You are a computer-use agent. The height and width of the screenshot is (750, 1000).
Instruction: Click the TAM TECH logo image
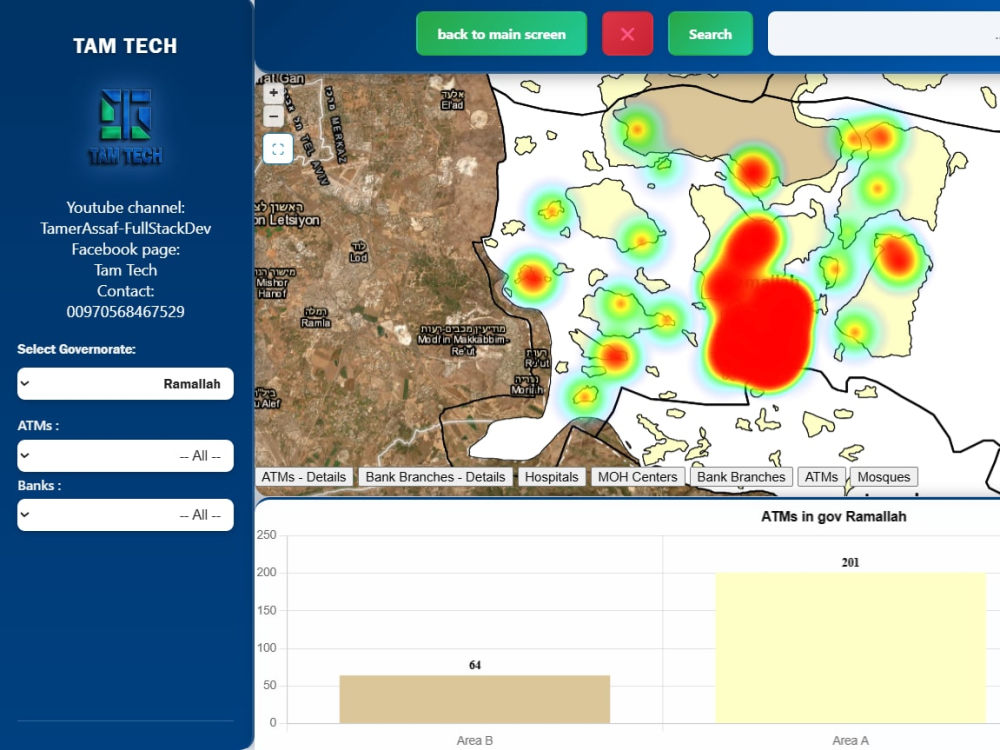pos(126,126)
